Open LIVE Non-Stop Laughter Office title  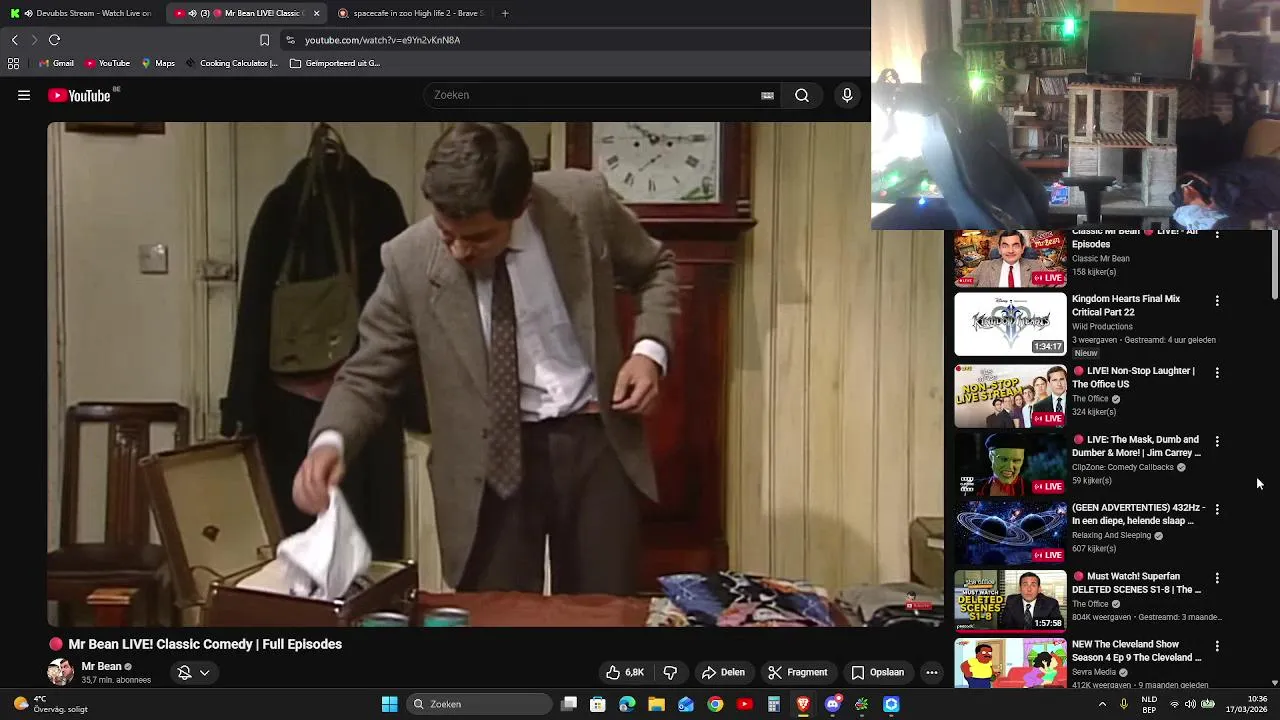click(1133, 377)
